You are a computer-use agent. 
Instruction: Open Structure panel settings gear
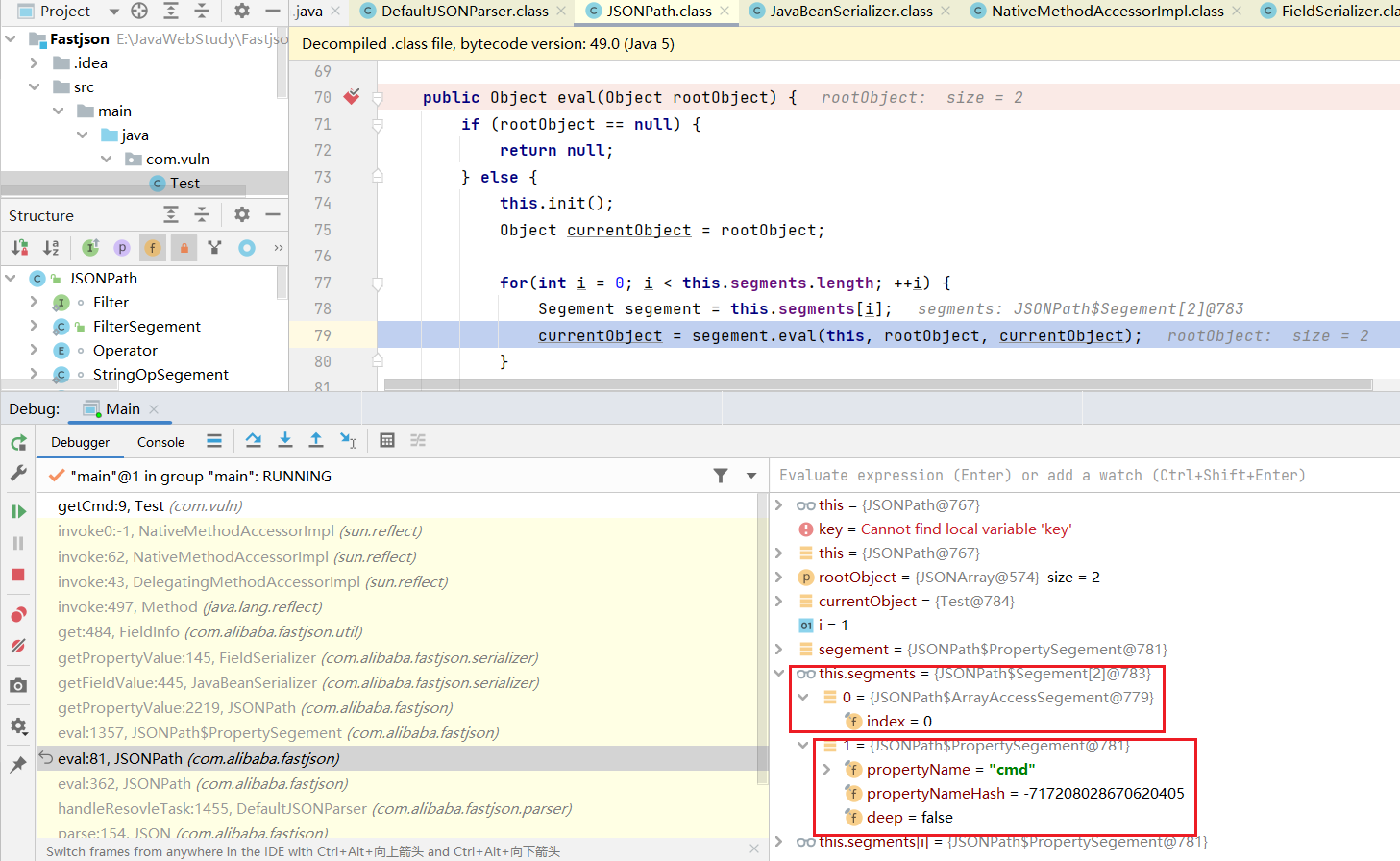(242, 214)
